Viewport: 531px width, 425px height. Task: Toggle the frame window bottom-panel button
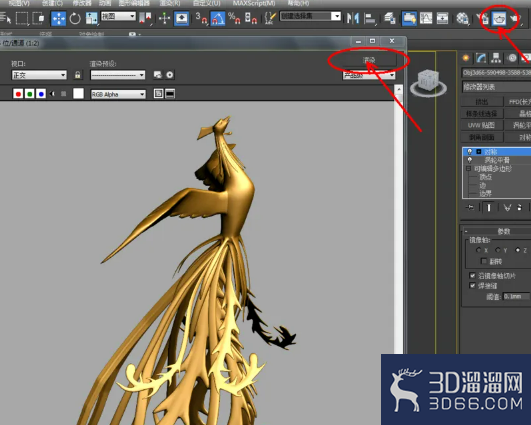170,93
